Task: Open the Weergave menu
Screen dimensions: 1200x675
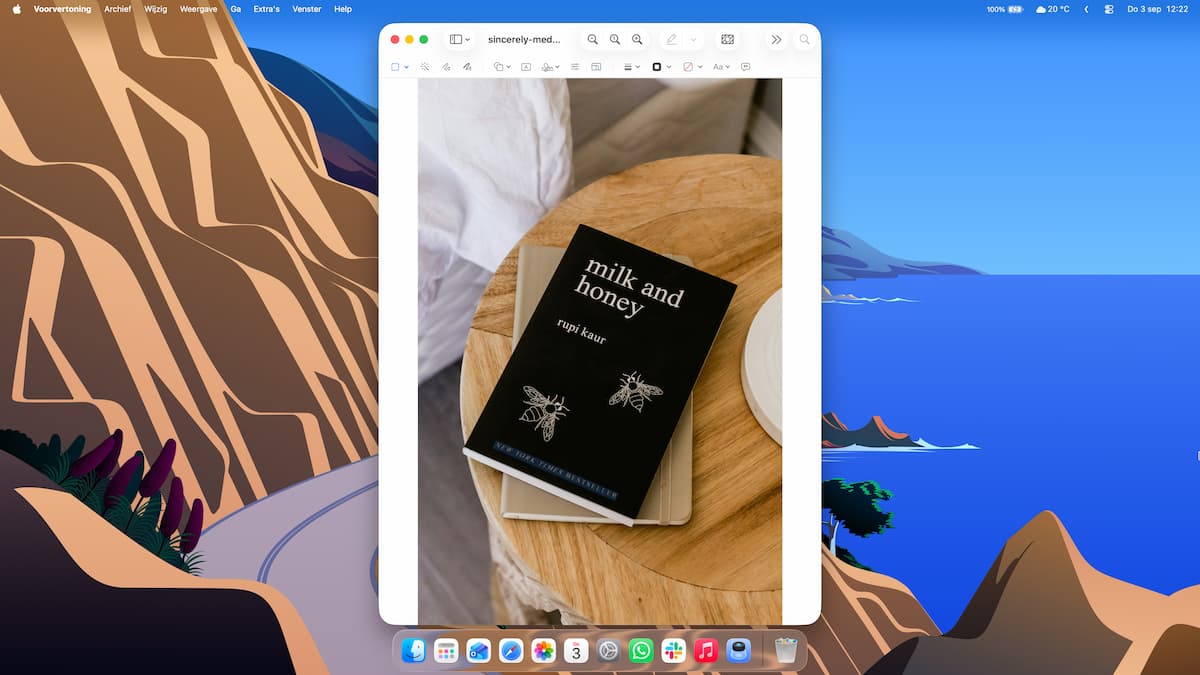Action: pyautogui.click(x=199, y=9)
